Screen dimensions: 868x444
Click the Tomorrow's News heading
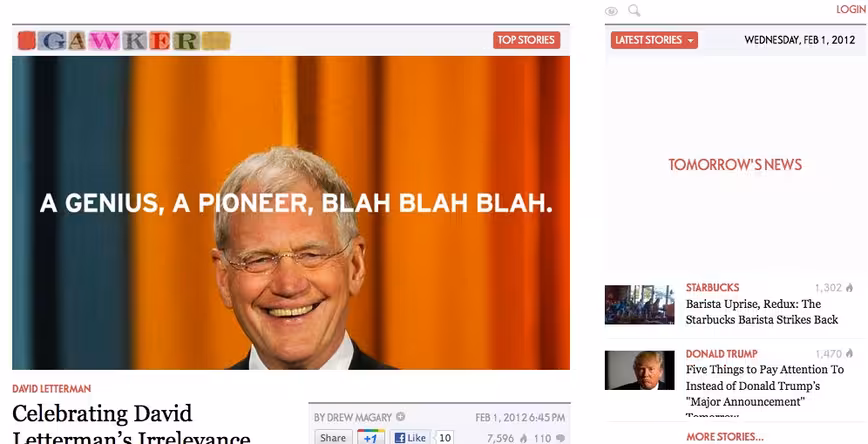point(735,164)
